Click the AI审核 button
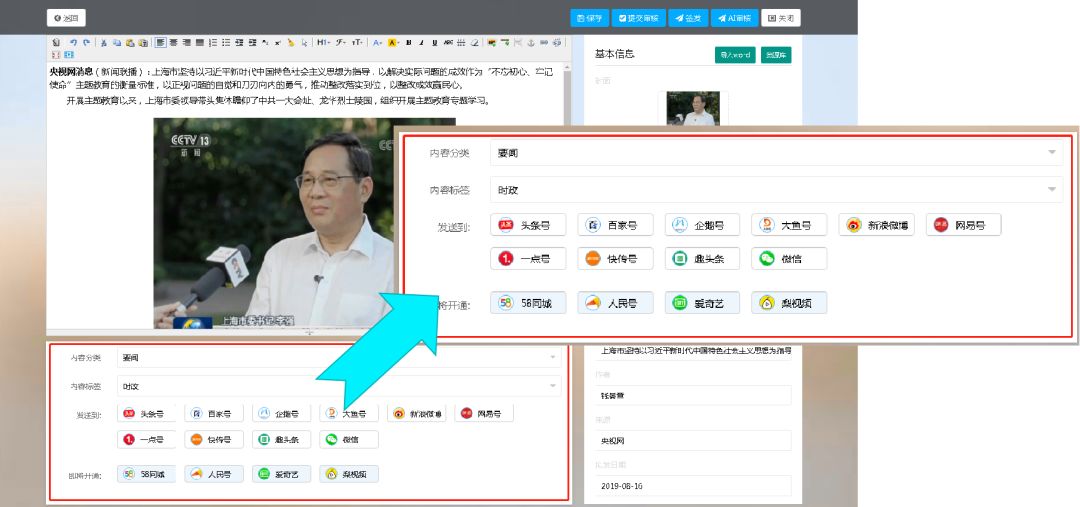Screen dimensions: 1080x507 (x=734, y=18)
